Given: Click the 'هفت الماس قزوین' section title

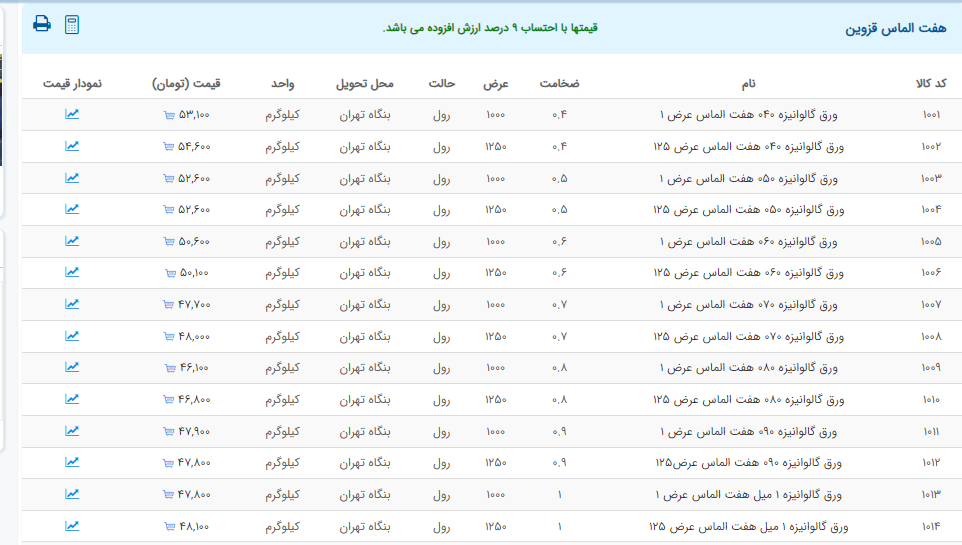Looking at the screenshot, I should (x=895, y=28).
